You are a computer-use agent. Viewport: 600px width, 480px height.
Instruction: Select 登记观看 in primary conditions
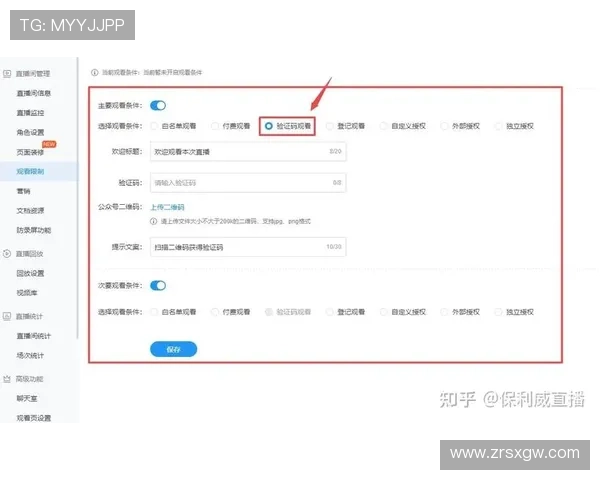pos(346,126)
